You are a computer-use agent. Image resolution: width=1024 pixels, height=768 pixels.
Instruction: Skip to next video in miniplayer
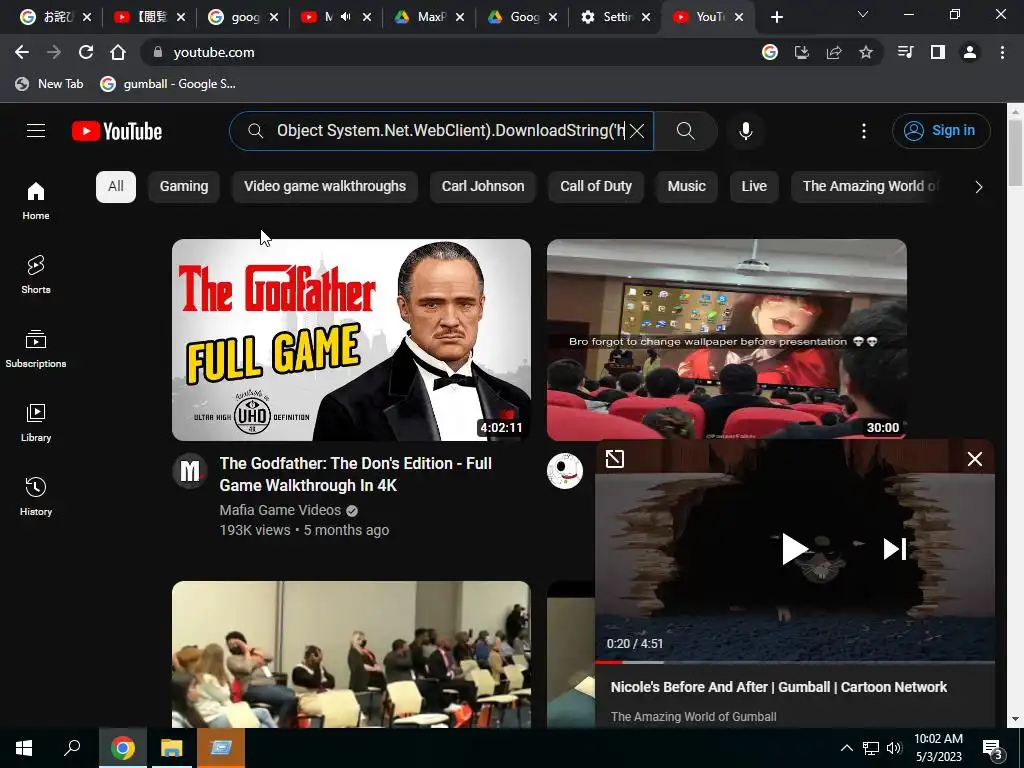895,549
